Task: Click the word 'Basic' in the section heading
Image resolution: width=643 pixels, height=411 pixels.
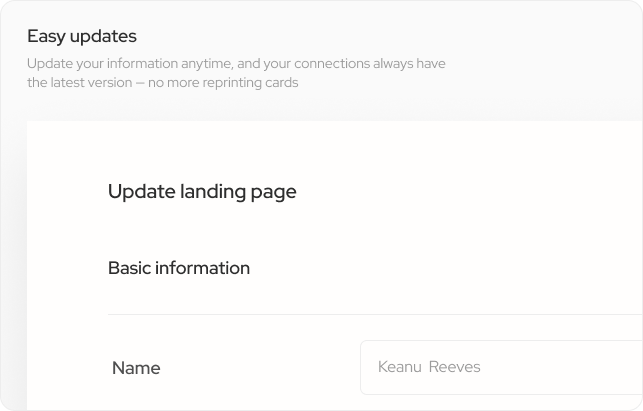Action: pyautogui.click(x=130, y=268)
